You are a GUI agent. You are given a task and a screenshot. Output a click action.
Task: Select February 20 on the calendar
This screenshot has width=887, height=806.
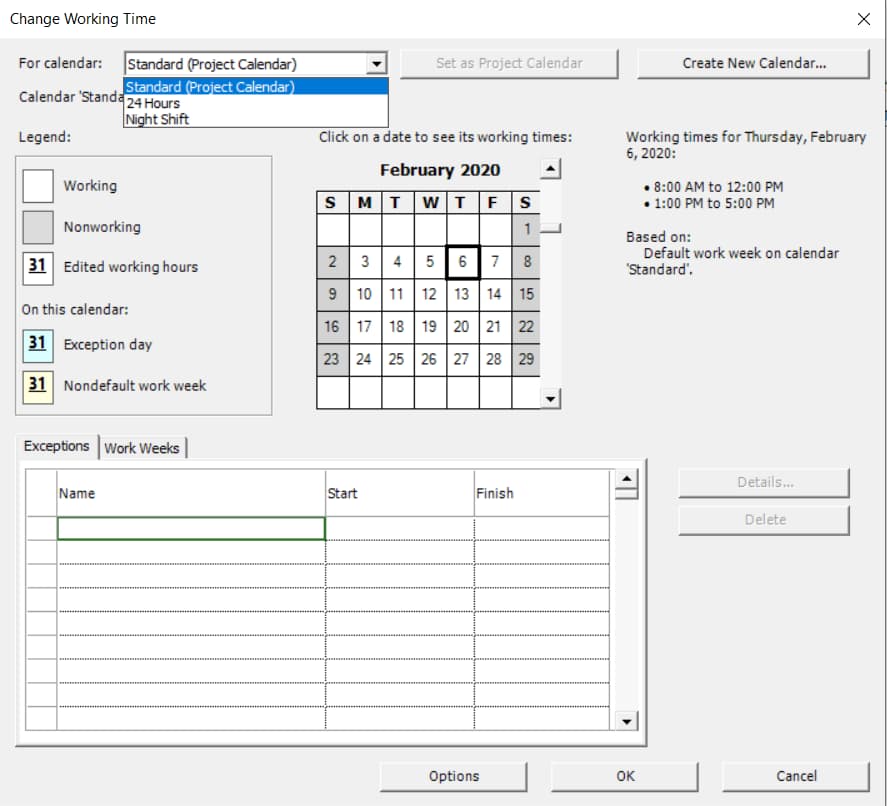point(461,326)
